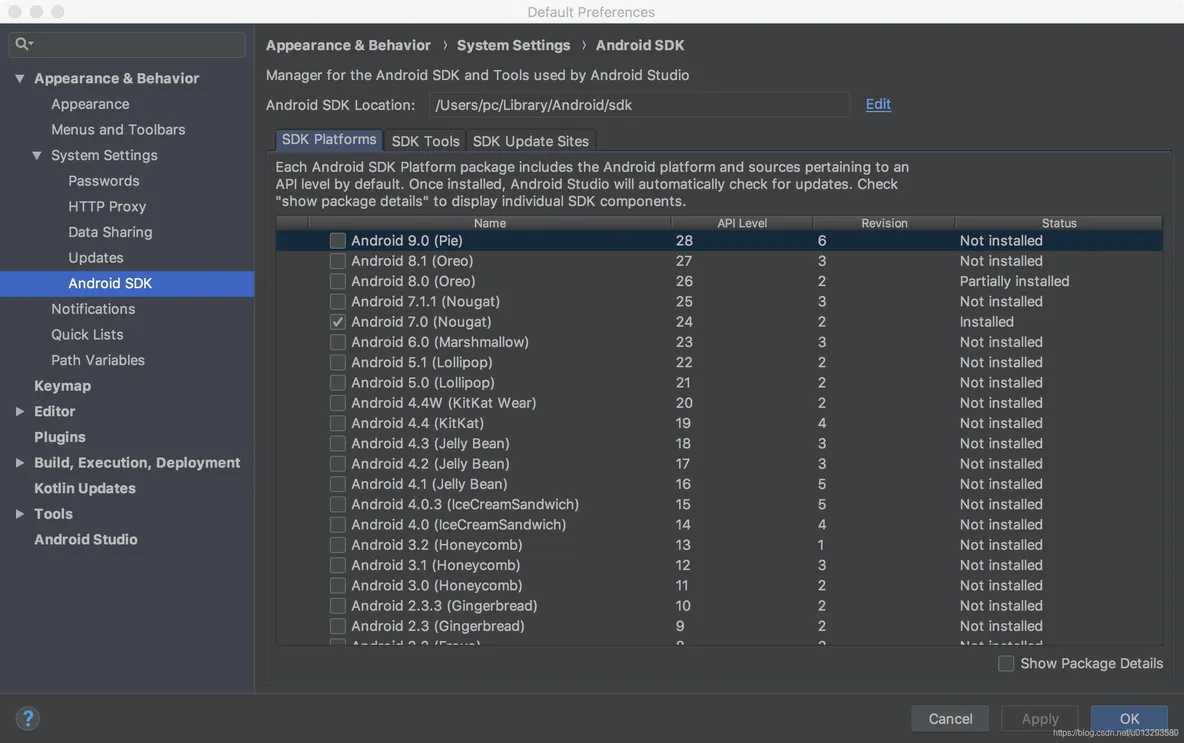Click the System Settings breadcrumb
Viewport: 1184px width, 743px height.
(x=513, y=45)
